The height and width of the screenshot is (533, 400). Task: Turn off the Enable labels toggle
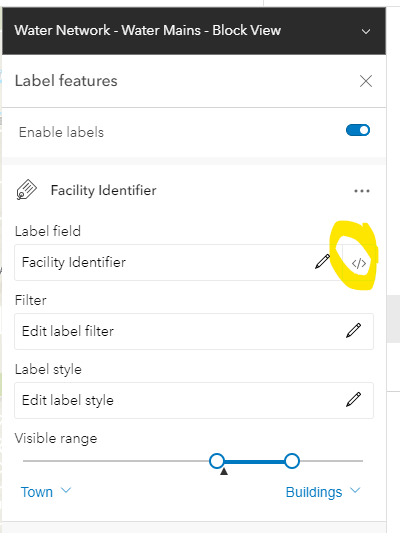pos(358,130)
